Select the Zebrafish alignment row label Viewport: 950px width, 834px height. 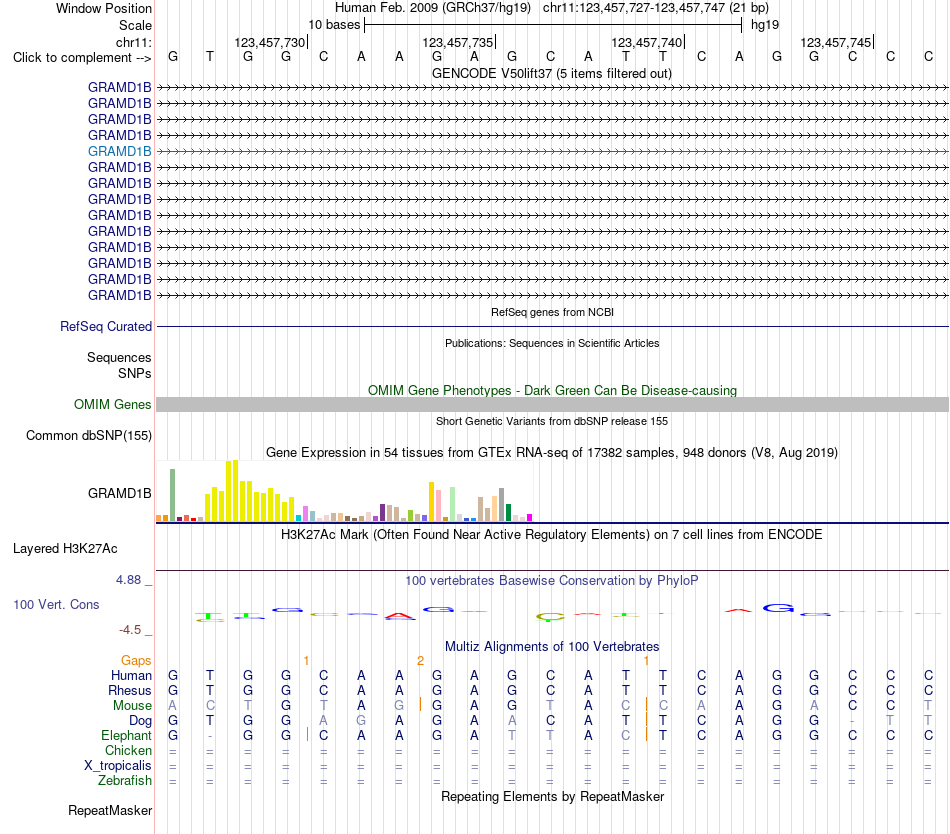(125, 781)
